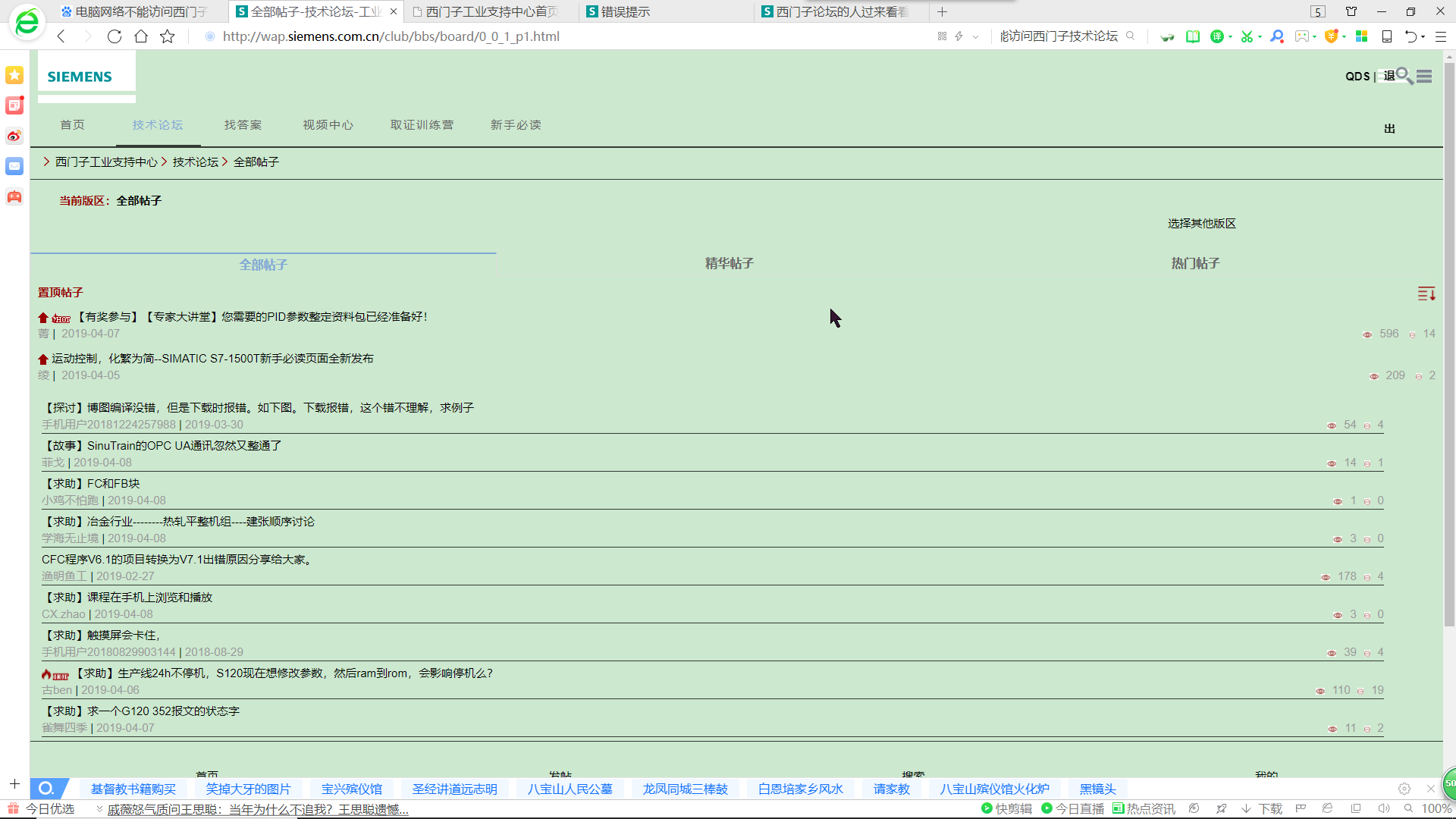
Task: Click the page zoom 100% control
Action: click(x=1436, y=809)
